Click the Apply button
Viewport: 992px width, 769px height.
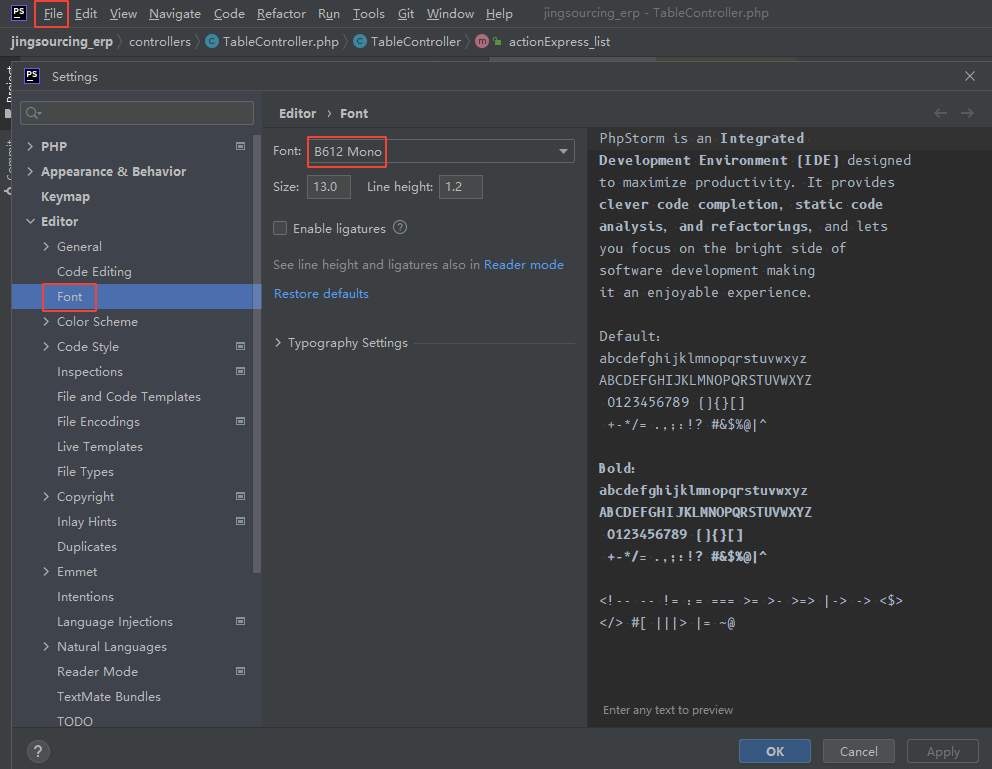click(943, 751)
